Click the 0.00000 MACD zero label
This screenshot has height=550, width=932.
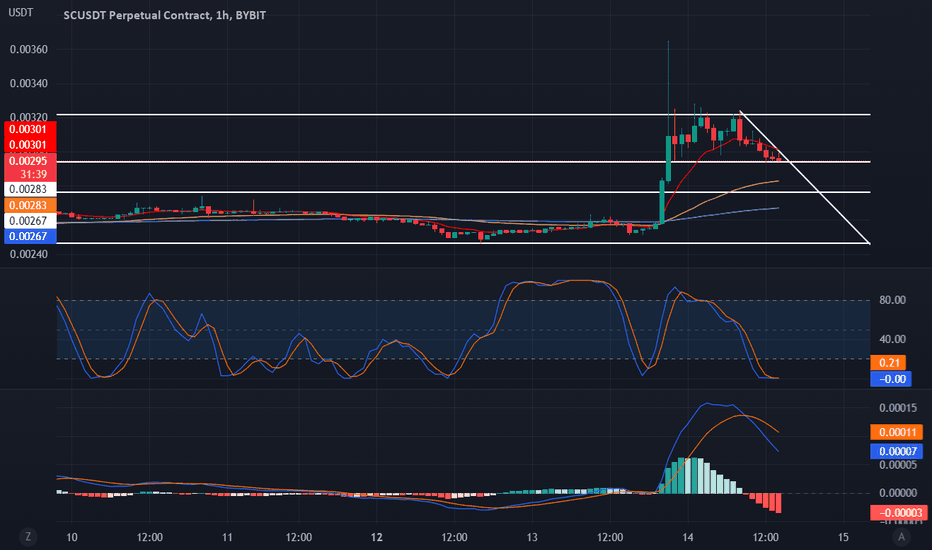click(x=898, y=493)
